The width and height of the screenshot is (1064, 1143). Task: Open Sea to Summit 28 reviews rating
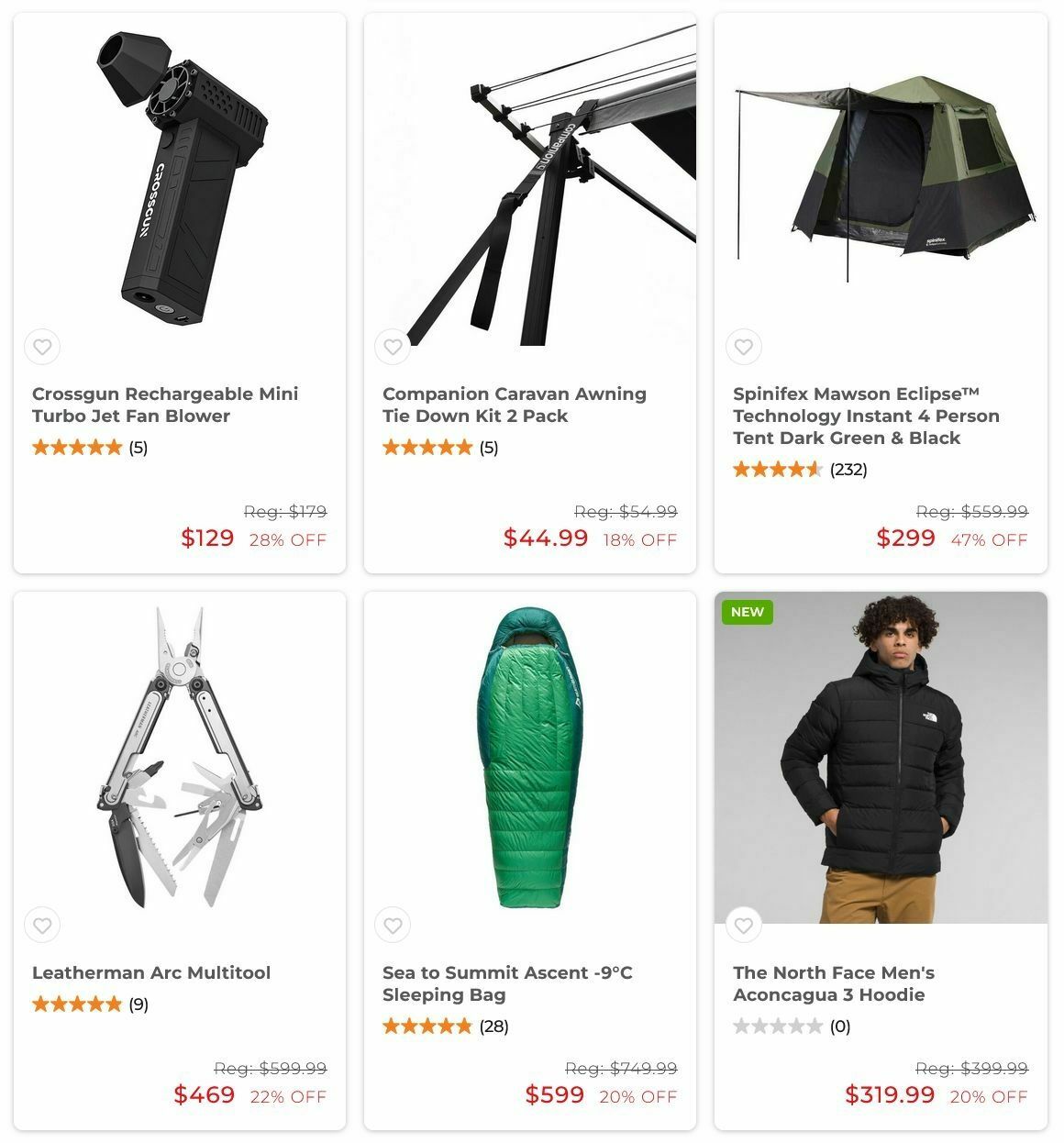pyautogui.click(x=445, y=1026)
